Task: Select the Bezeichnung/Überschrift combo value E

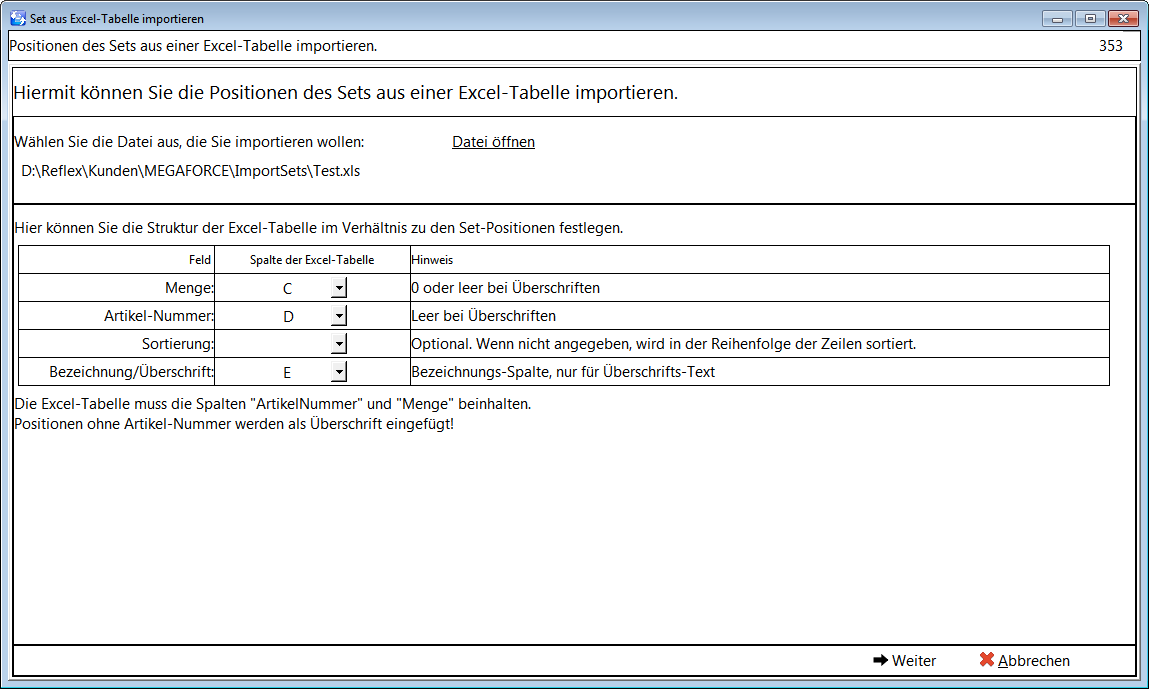Action: coord(287,372)
